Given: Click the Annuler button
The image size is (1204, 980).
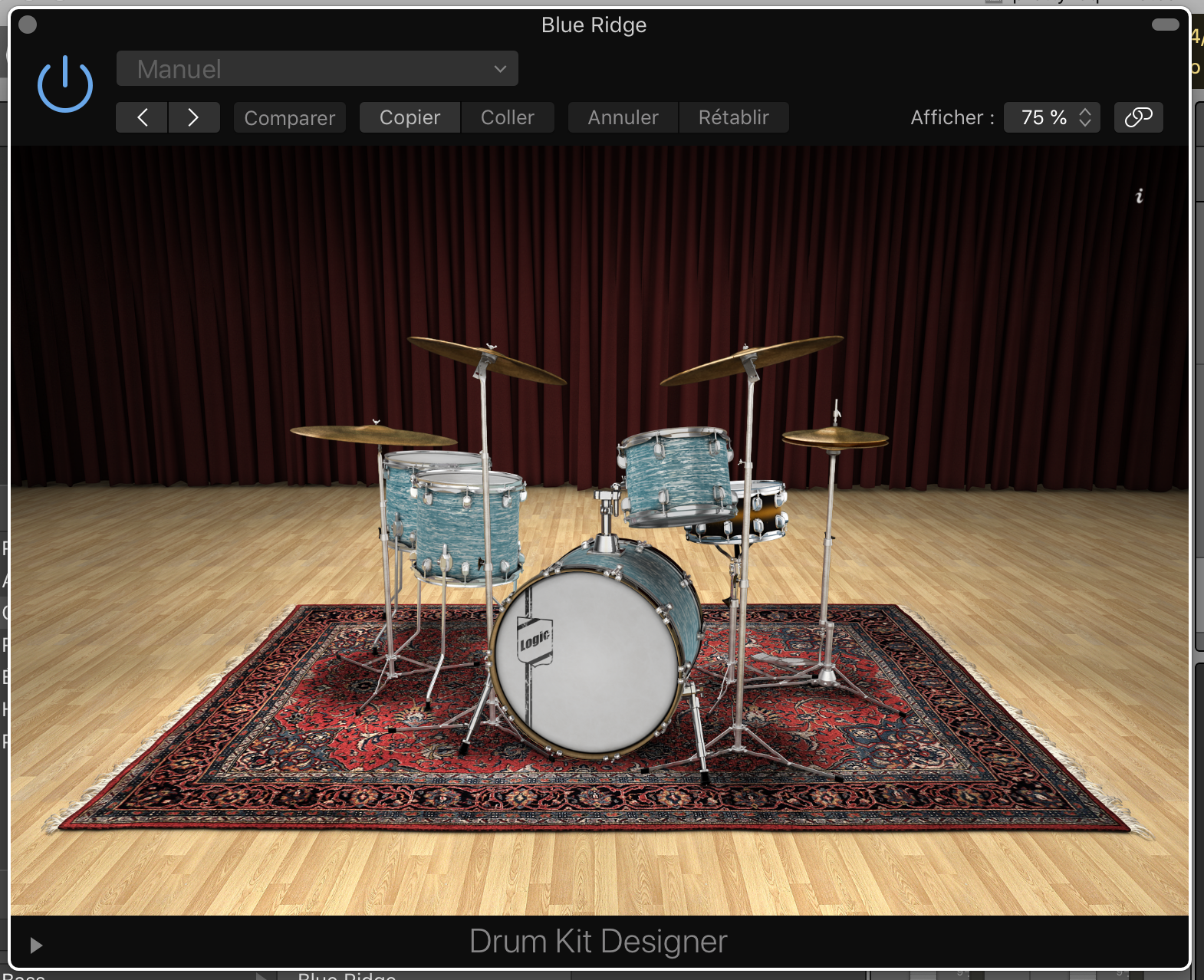Looking at the screenshot, I should click(x=623, y=117).
